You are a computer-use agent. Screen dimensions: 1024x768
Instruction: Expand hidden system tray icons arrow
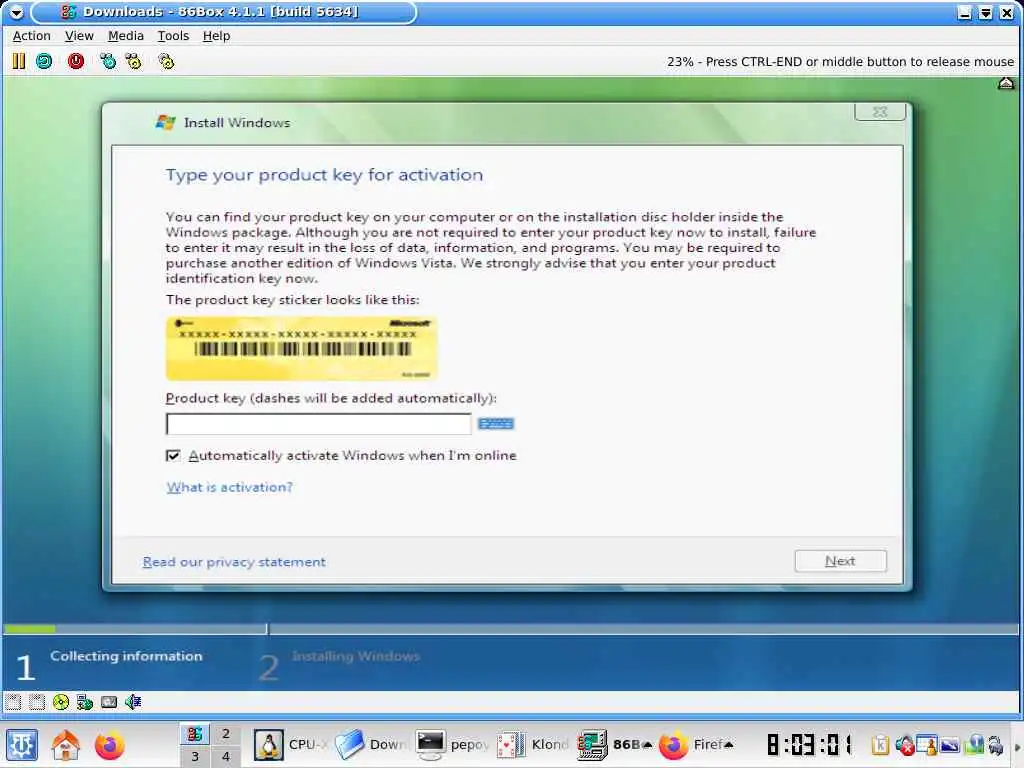(x=1017, y=746)
